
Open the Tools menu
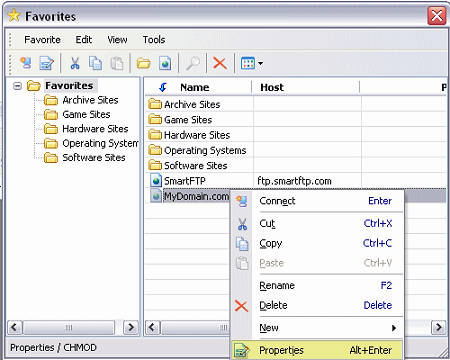point(154,40)
